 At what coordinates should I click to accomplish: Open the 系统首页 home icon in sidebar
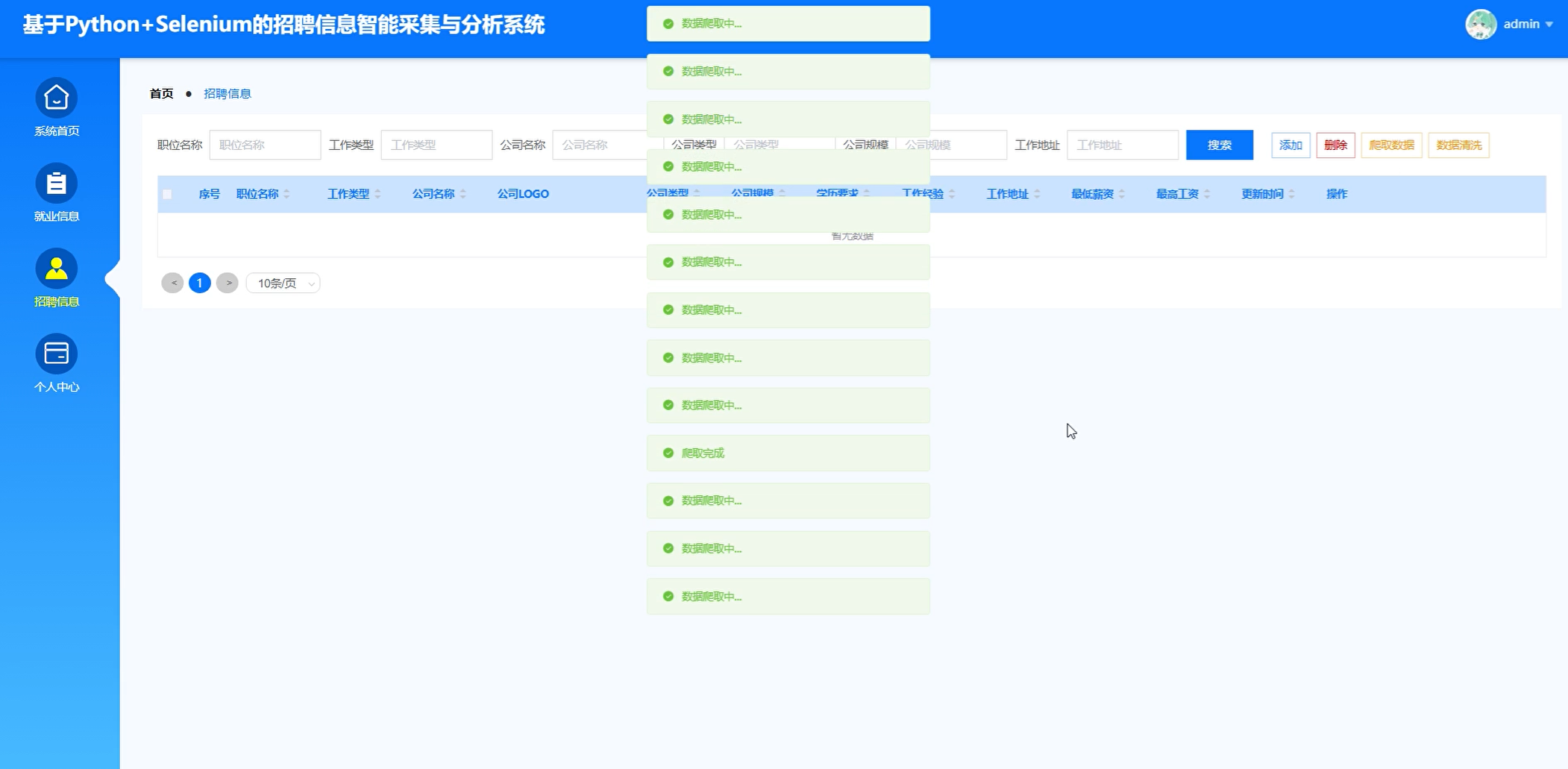pyautogui.click(x=57, y=98)
